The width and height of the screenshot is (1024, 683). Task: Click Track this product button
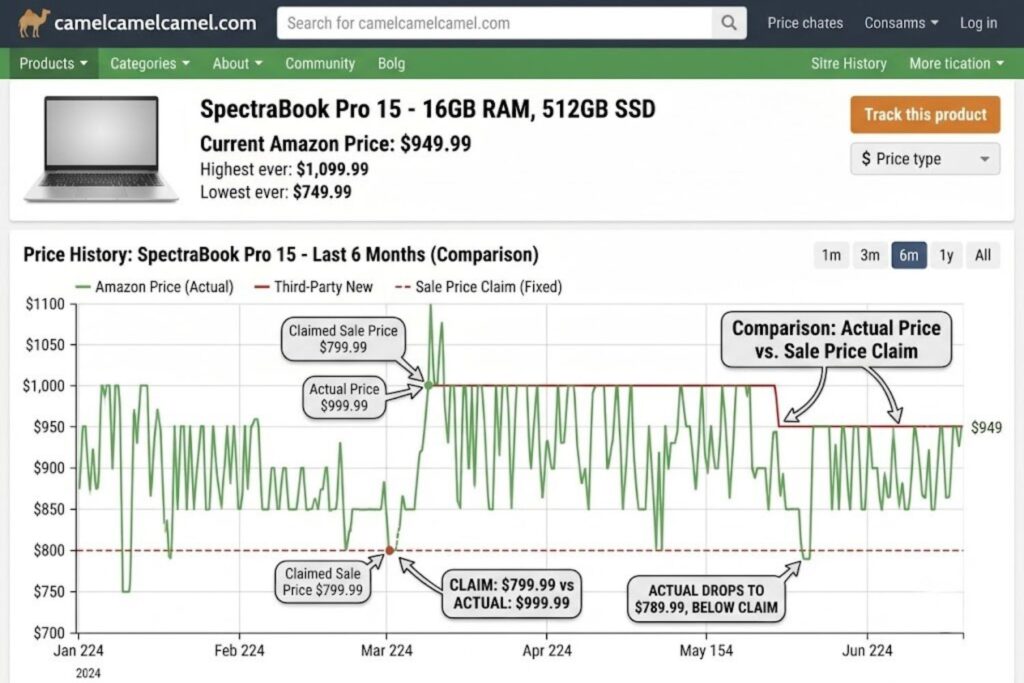click(x=925, y=115)
